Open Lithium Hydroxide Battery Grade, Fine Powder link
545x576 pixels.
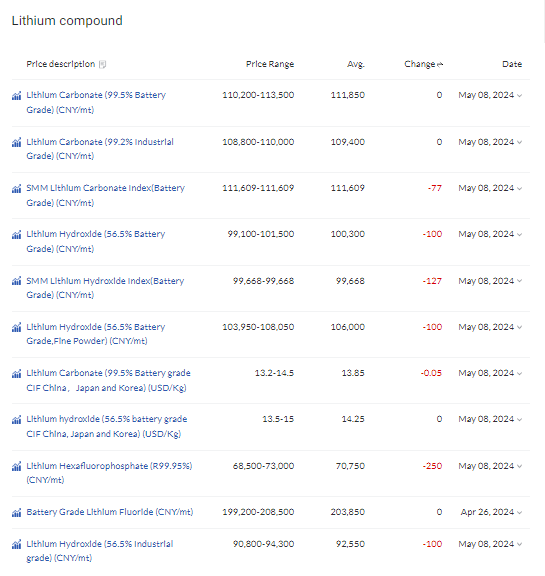95,334
